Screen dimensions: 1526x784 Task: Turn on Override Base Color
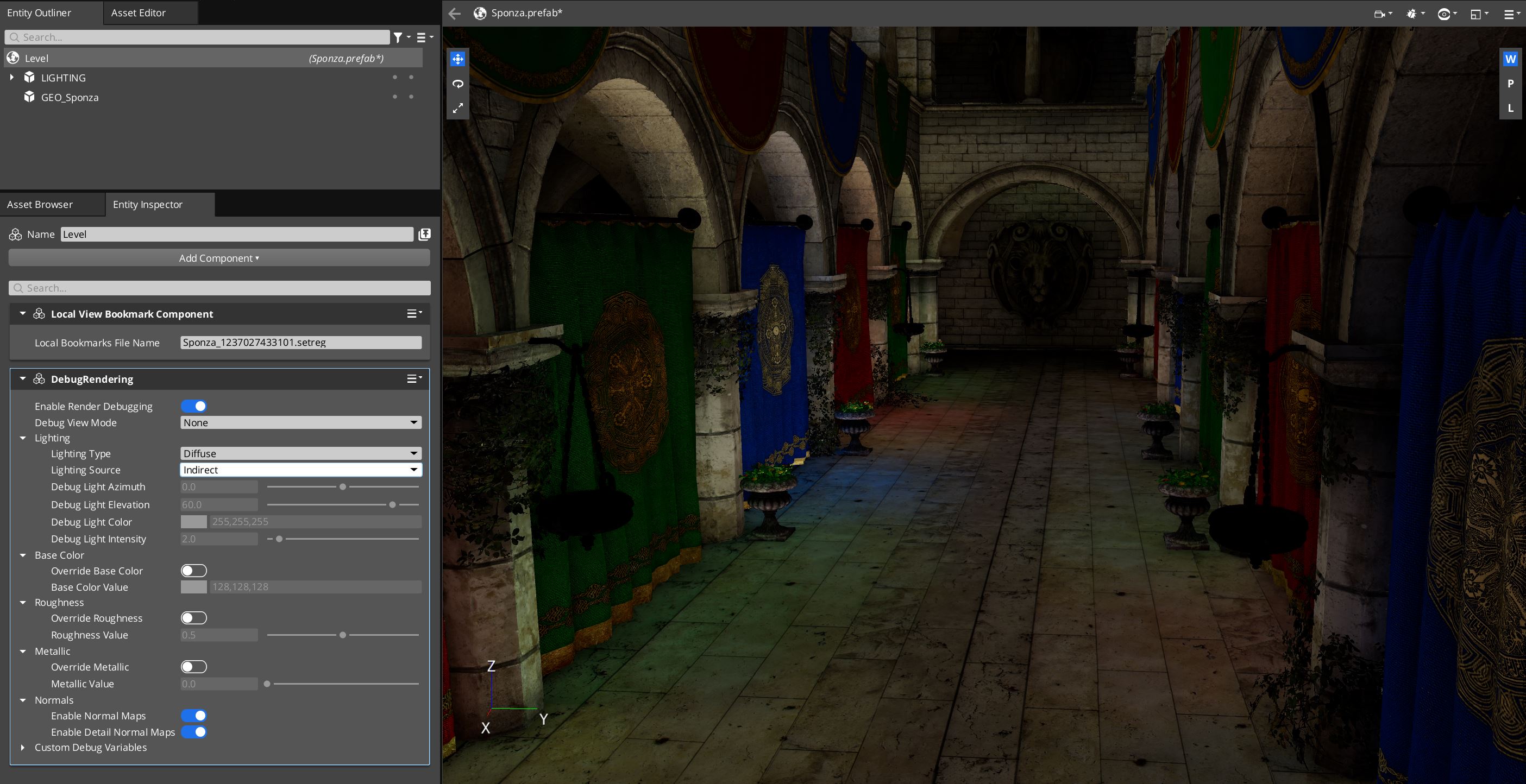(x=194, y=571)
